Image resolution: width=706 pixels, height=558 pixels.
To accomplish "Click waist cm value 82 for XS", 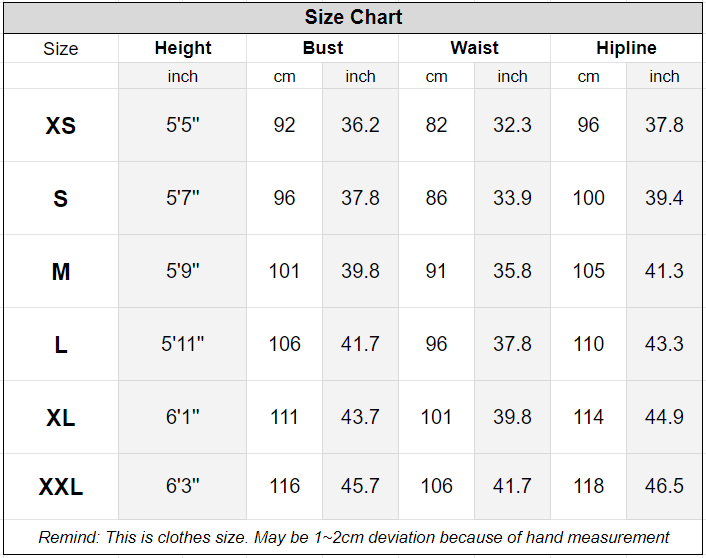I will pyautogui.click(x=437, y=126).
